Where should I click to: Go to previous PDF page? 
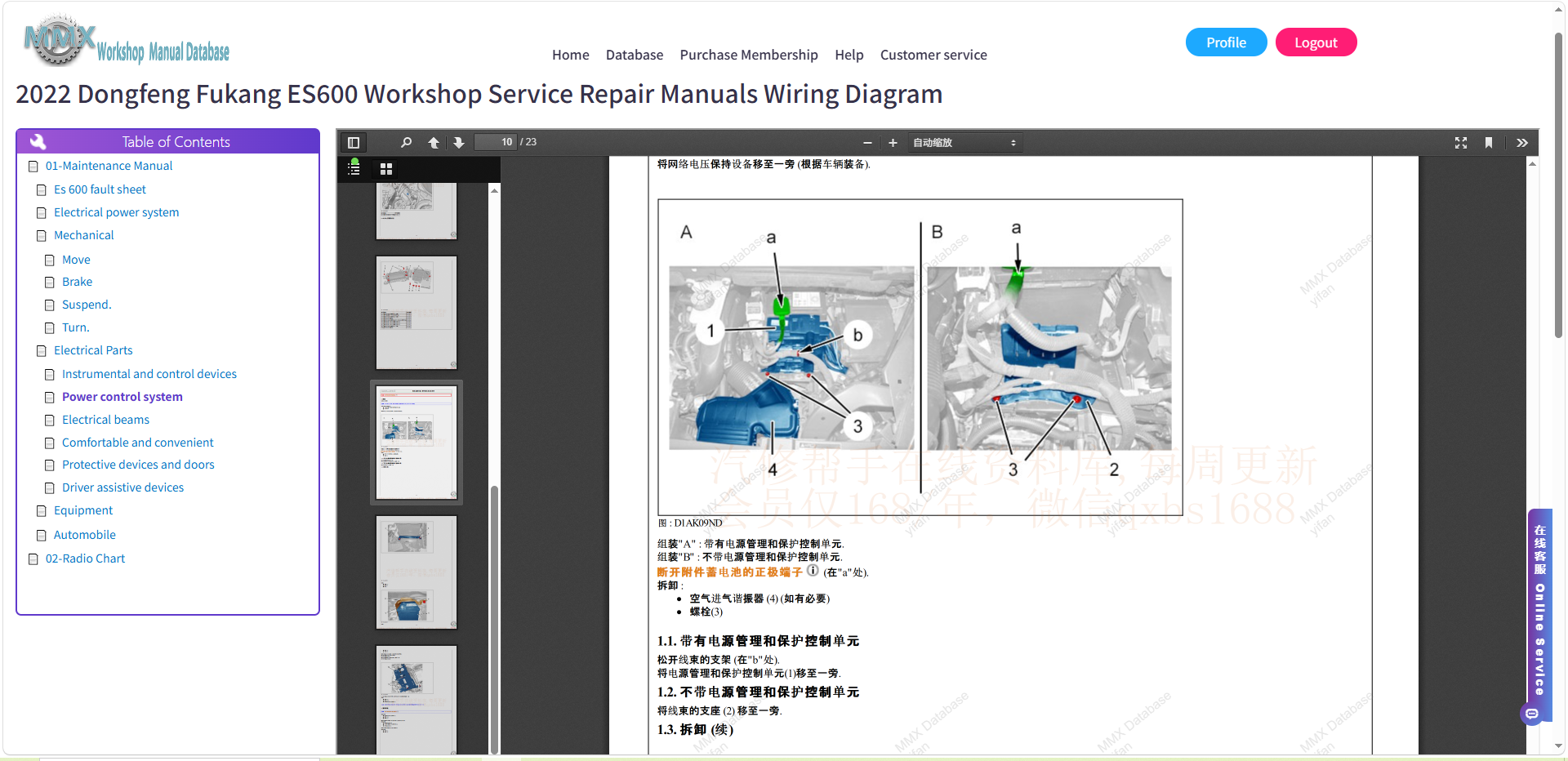[434, 142]
